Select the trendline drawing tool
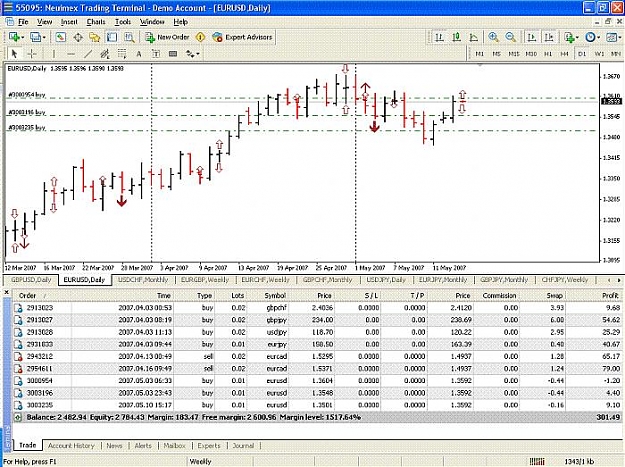This screenshot has height=467, width=625. [x=88, y=54]
